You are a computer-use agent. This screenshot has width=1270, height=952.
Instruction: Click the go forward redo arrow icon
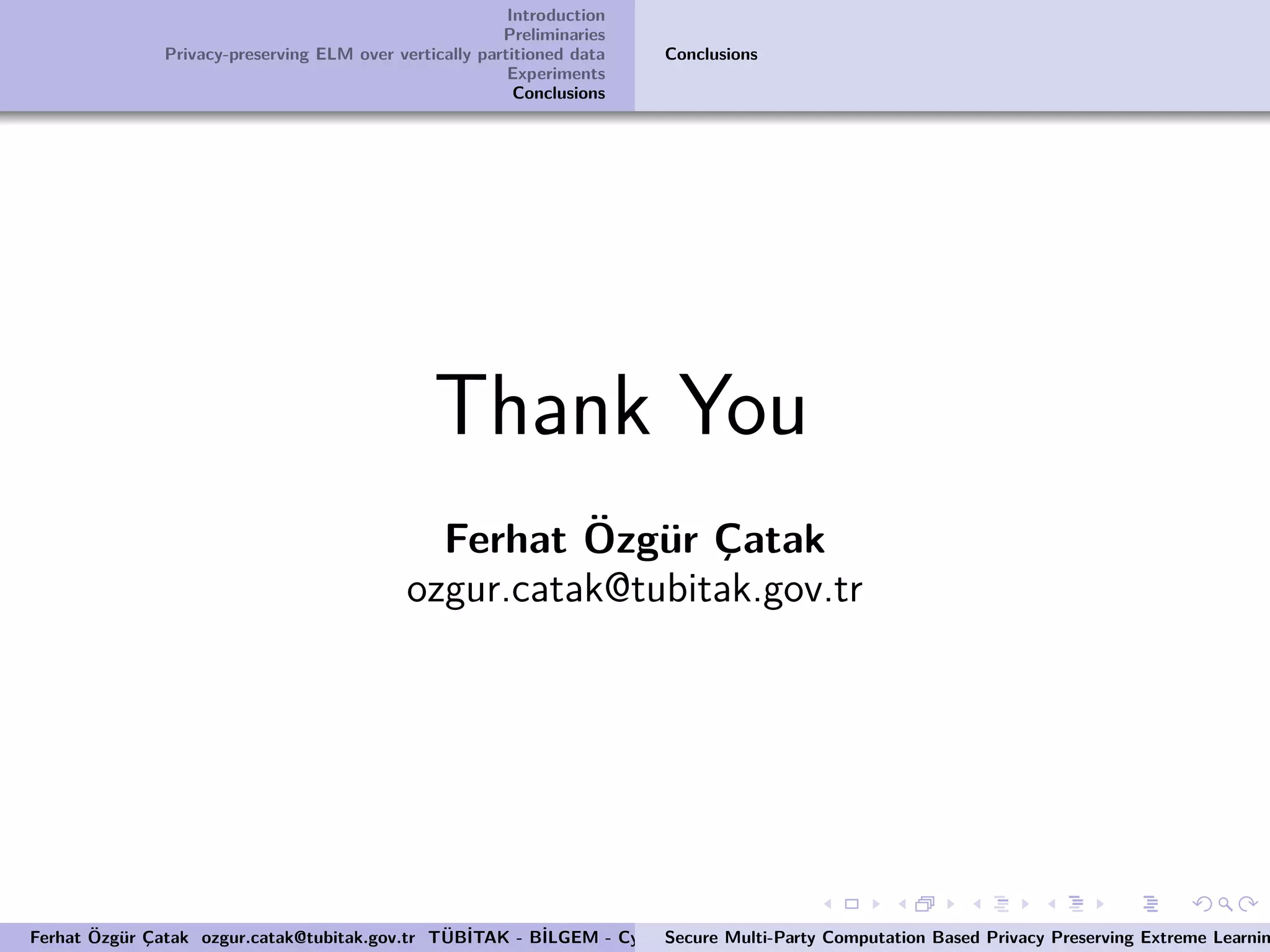(x=1248, y=904)
